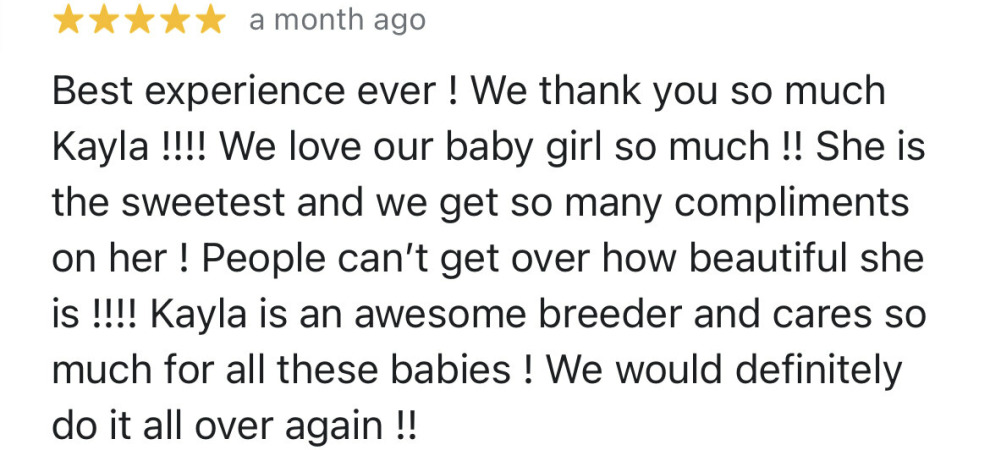This screenshot has width=990, height=450.
Task: Click 'Best experience ever' opening phrase
Action: coord(244,91)
